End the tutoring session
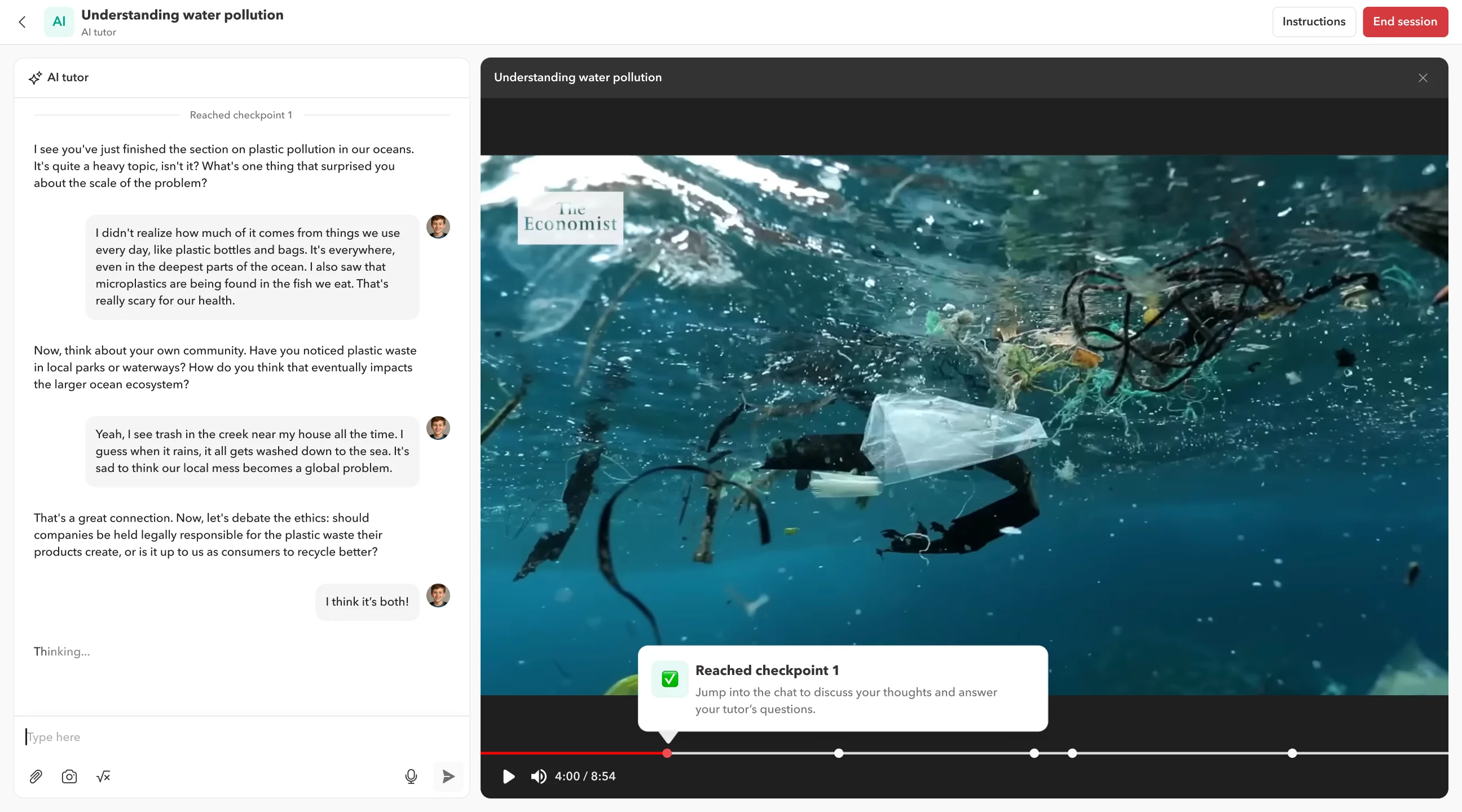 tap(1404, 21)
